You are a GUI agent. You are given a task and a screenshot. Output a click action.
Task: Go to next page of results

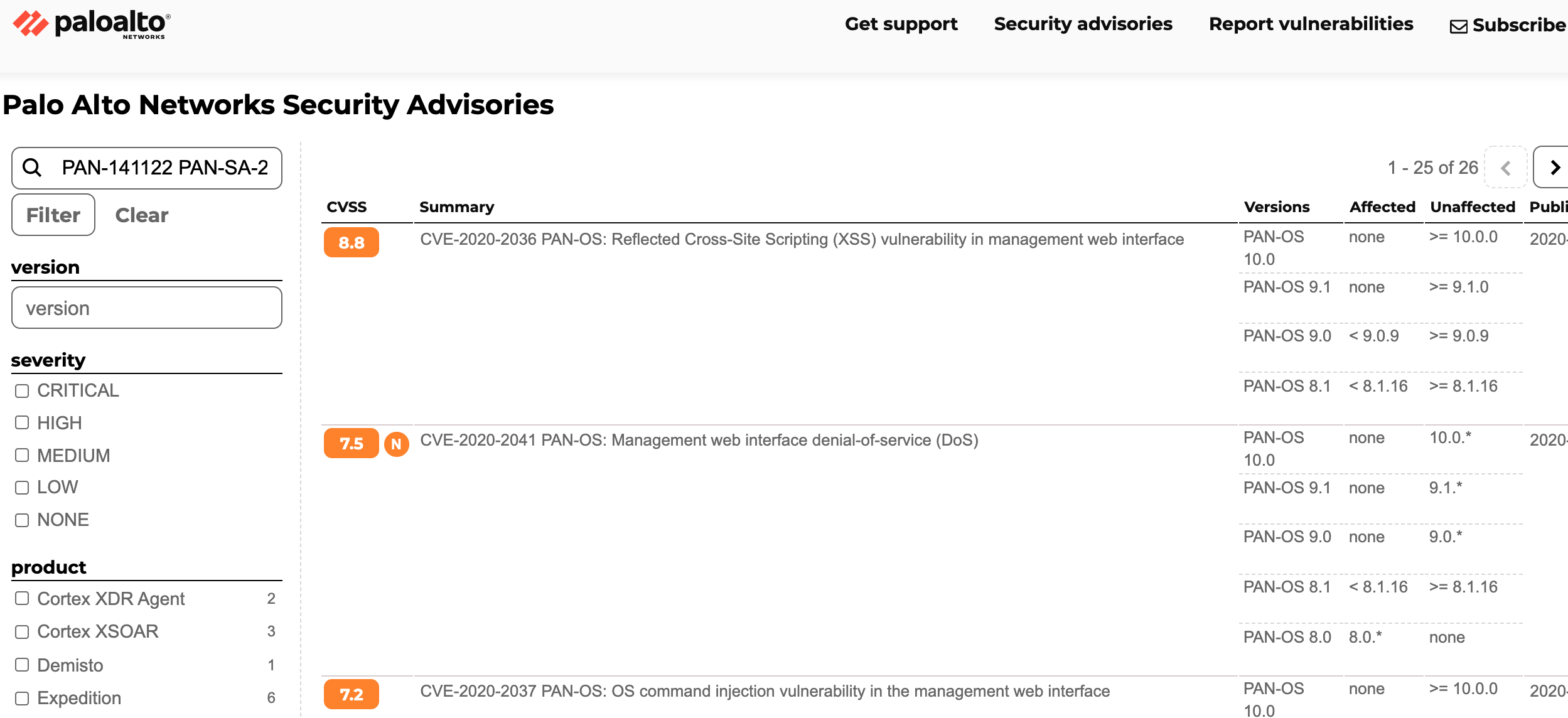click(x=1554, y=168)
